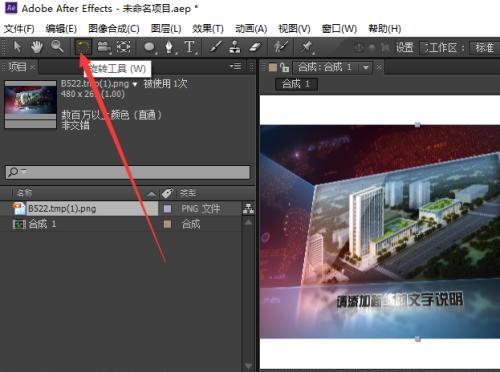Click the 设置 label in the toolbar
Image resolution: width=500 pixels, height=372 pixels.
point(404,48)
